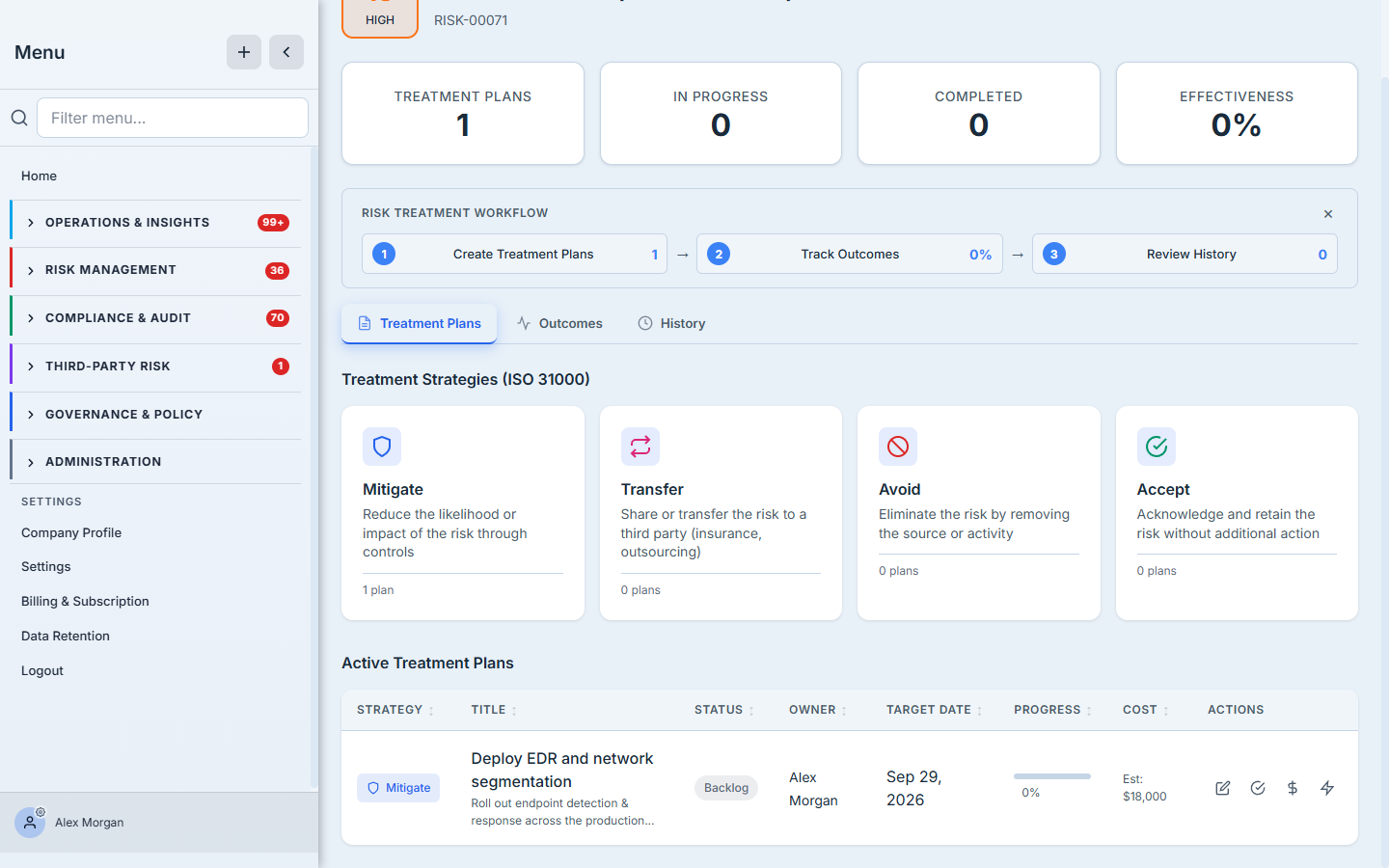Click the plus icon beside Menu
The width and height of the screenshot is (1389, 868).
(244, 52)
